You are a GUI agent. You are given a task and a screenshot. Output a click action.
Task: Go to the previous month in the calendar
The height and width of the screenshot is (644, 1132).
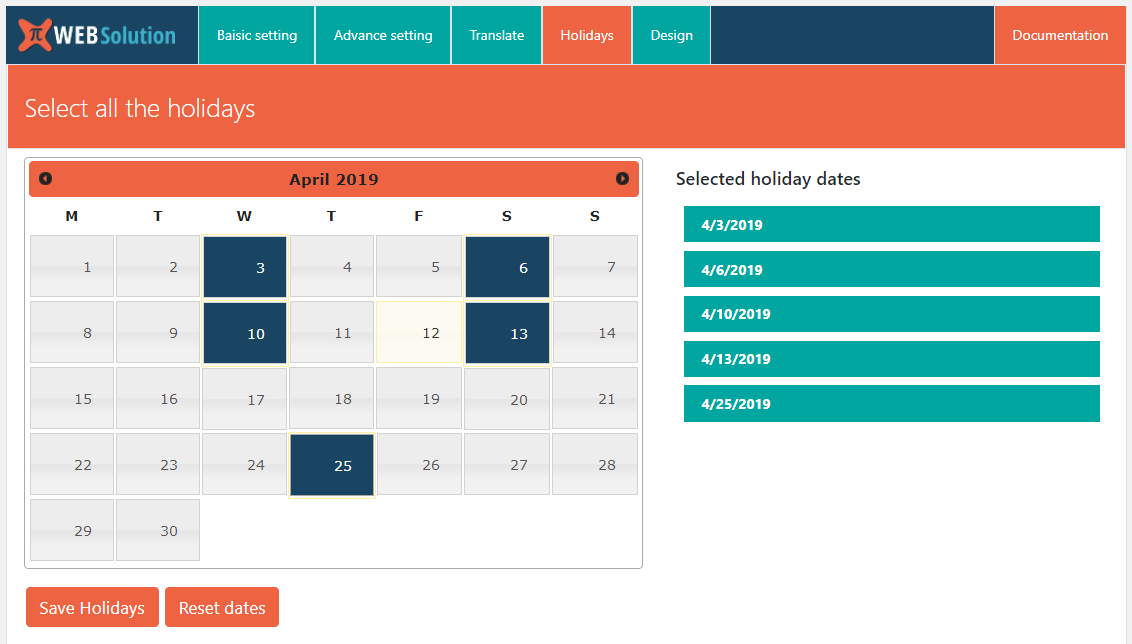point(45,178)
